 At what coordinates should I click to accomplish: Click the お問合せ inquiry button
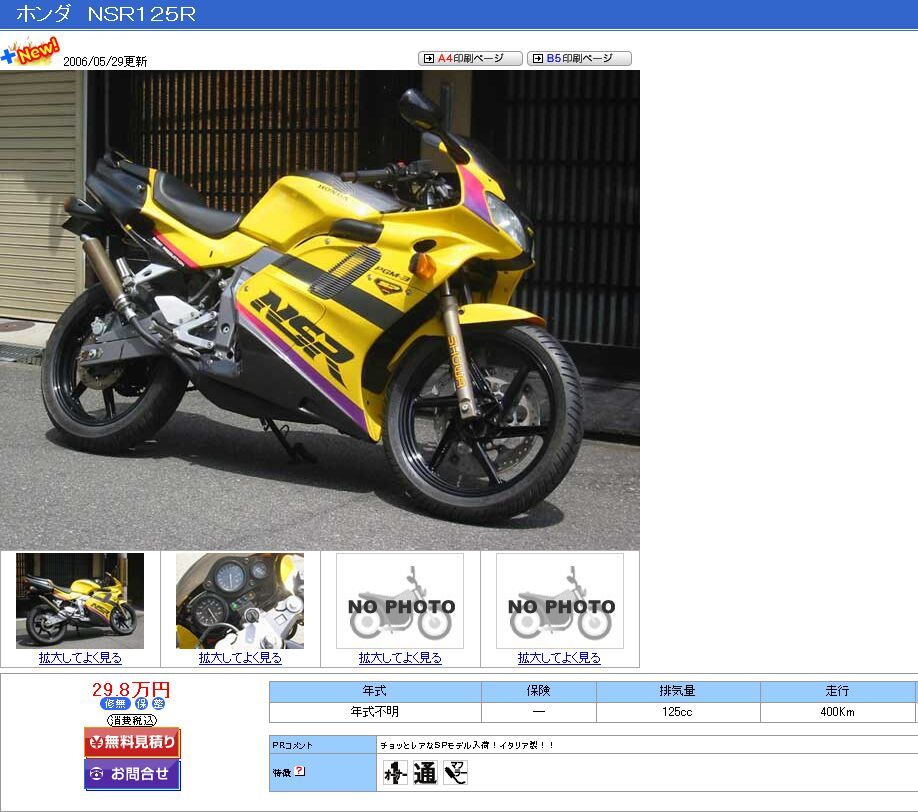[x=132, y=775]
